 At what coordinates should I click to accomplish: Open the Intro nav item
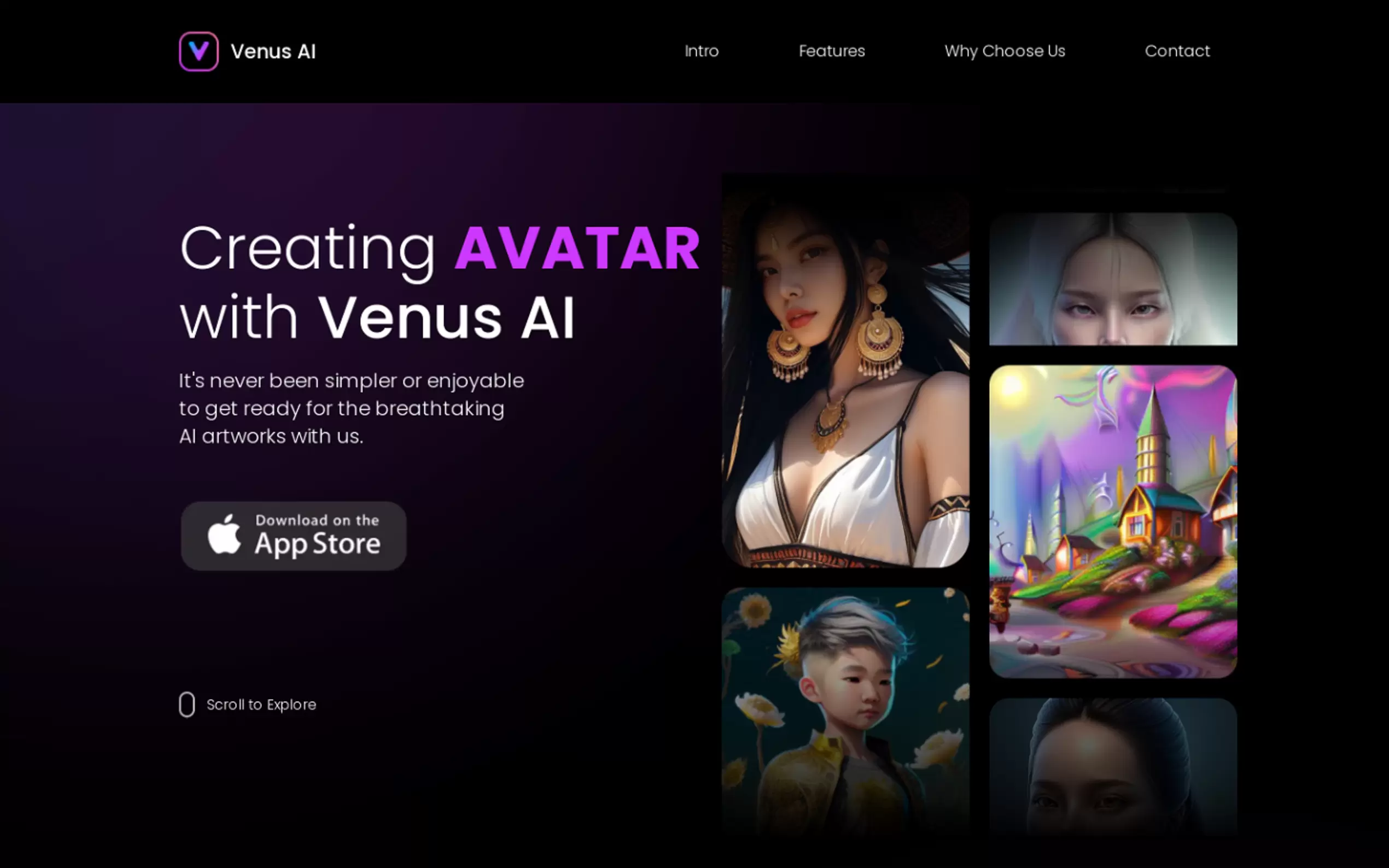(701, 51)
